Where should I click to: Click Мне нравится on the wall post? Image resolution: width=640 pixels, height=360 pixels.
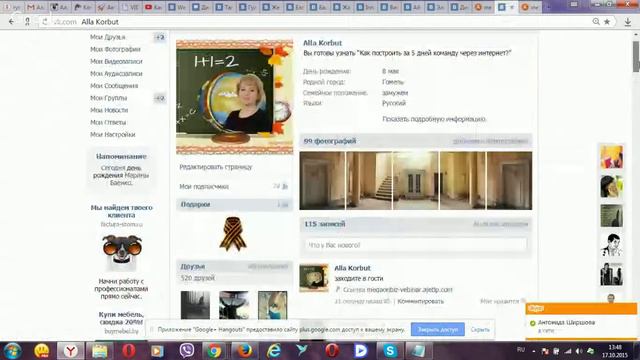click(503, 301)
